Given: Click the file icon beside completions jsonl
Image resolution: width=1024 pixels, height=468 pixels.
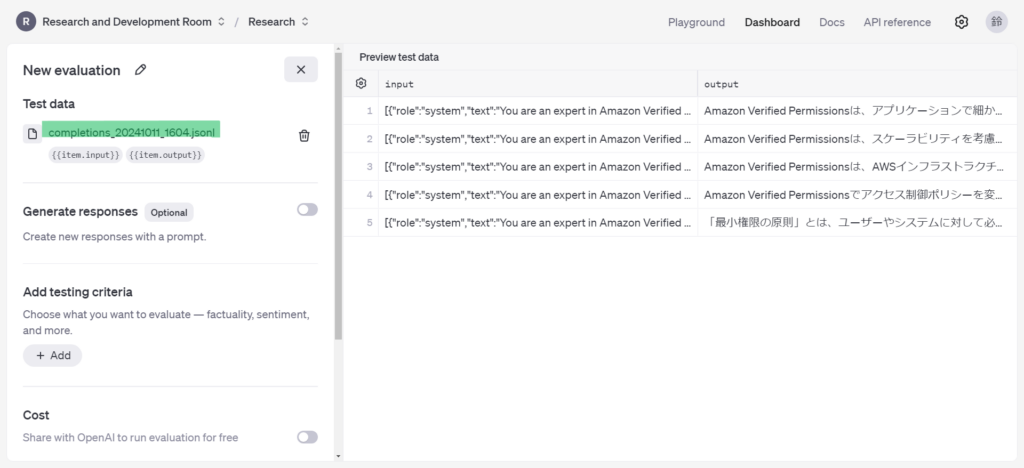Looking at the screenshot, I should 32,134.
